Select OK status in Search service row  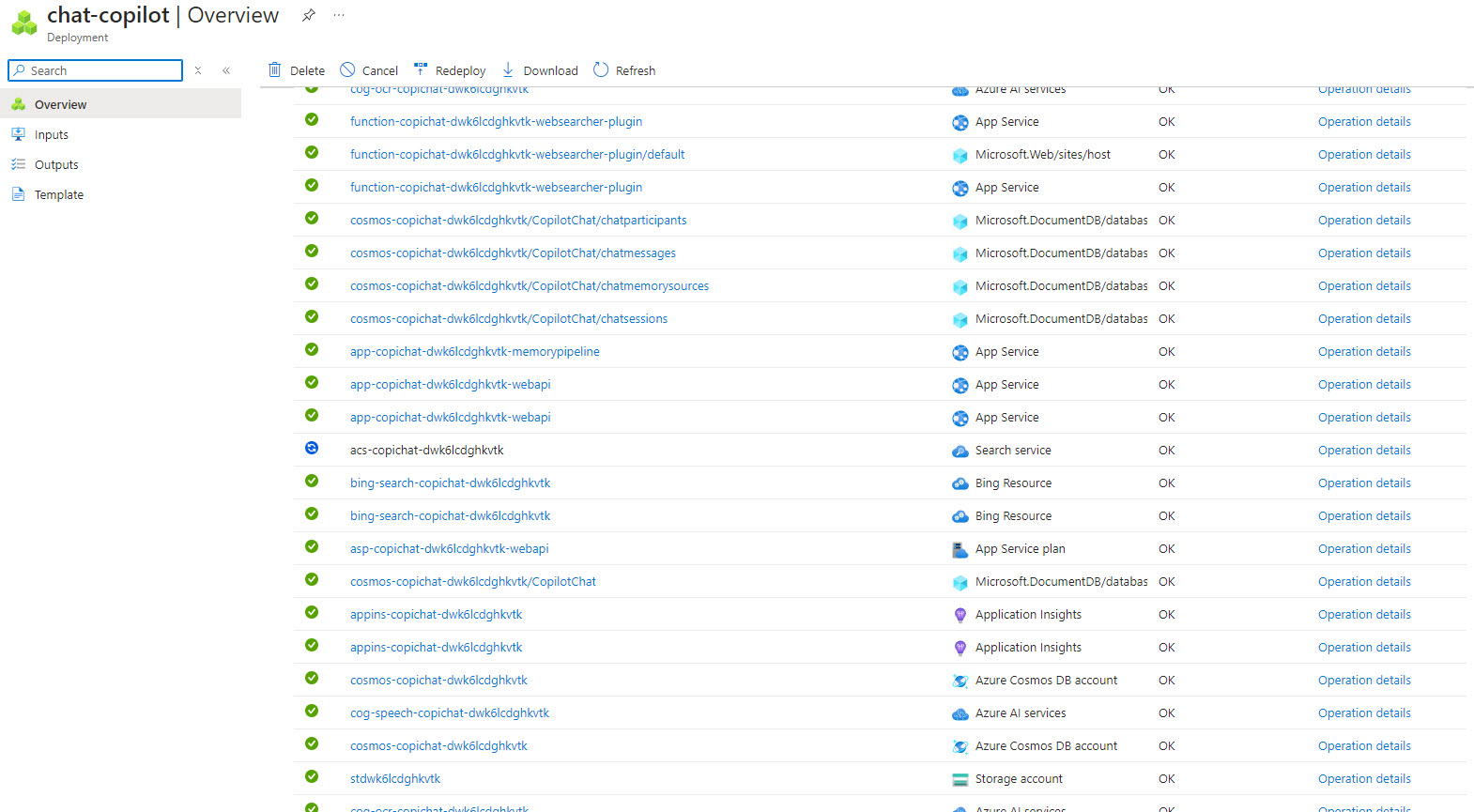[1167, 451]
